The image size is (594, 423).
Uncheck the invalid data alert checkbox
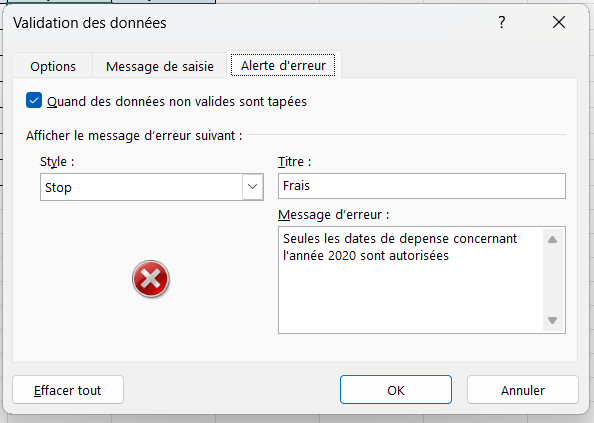click(x=34, y=101)
